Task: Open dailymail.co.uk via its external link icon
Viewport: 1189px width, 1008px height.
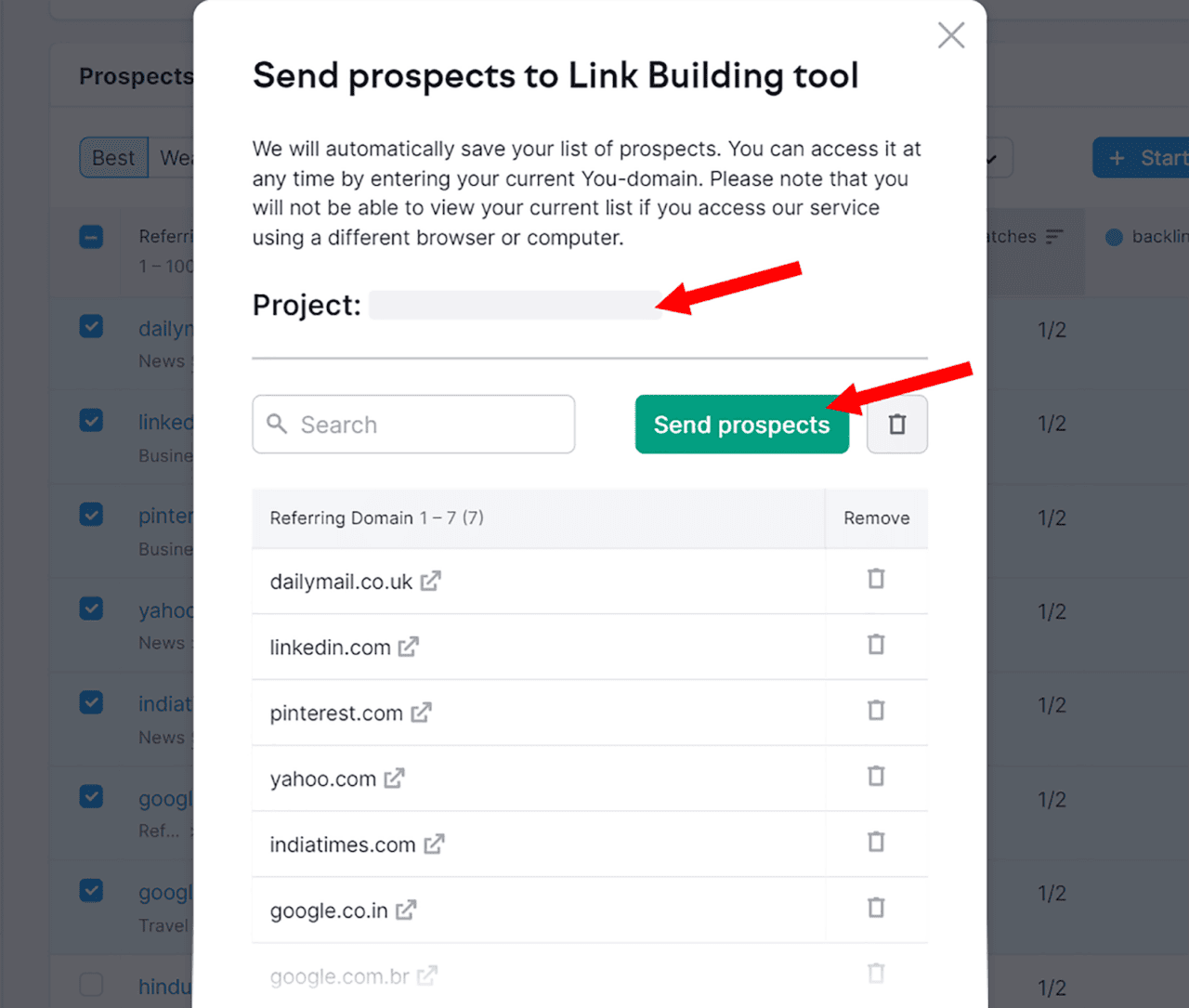Action: (430, 580)
